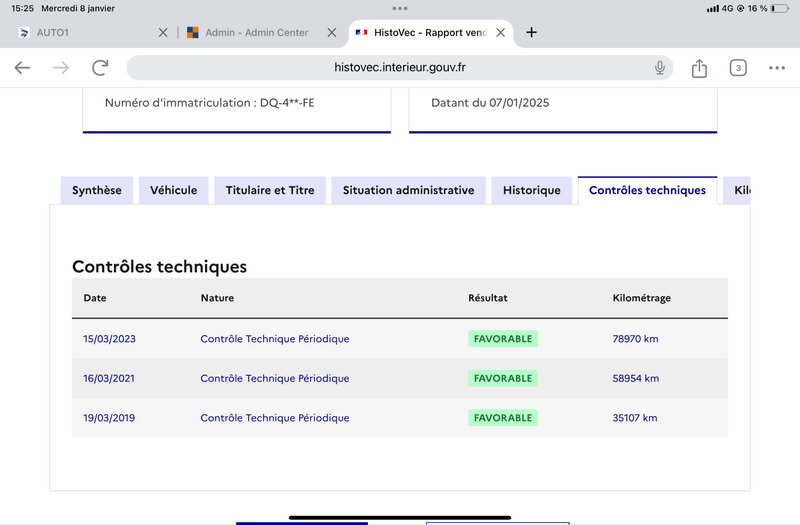800x525 pixels.
Task: Go back using the browser back arrow
Action: click(22, 67)
